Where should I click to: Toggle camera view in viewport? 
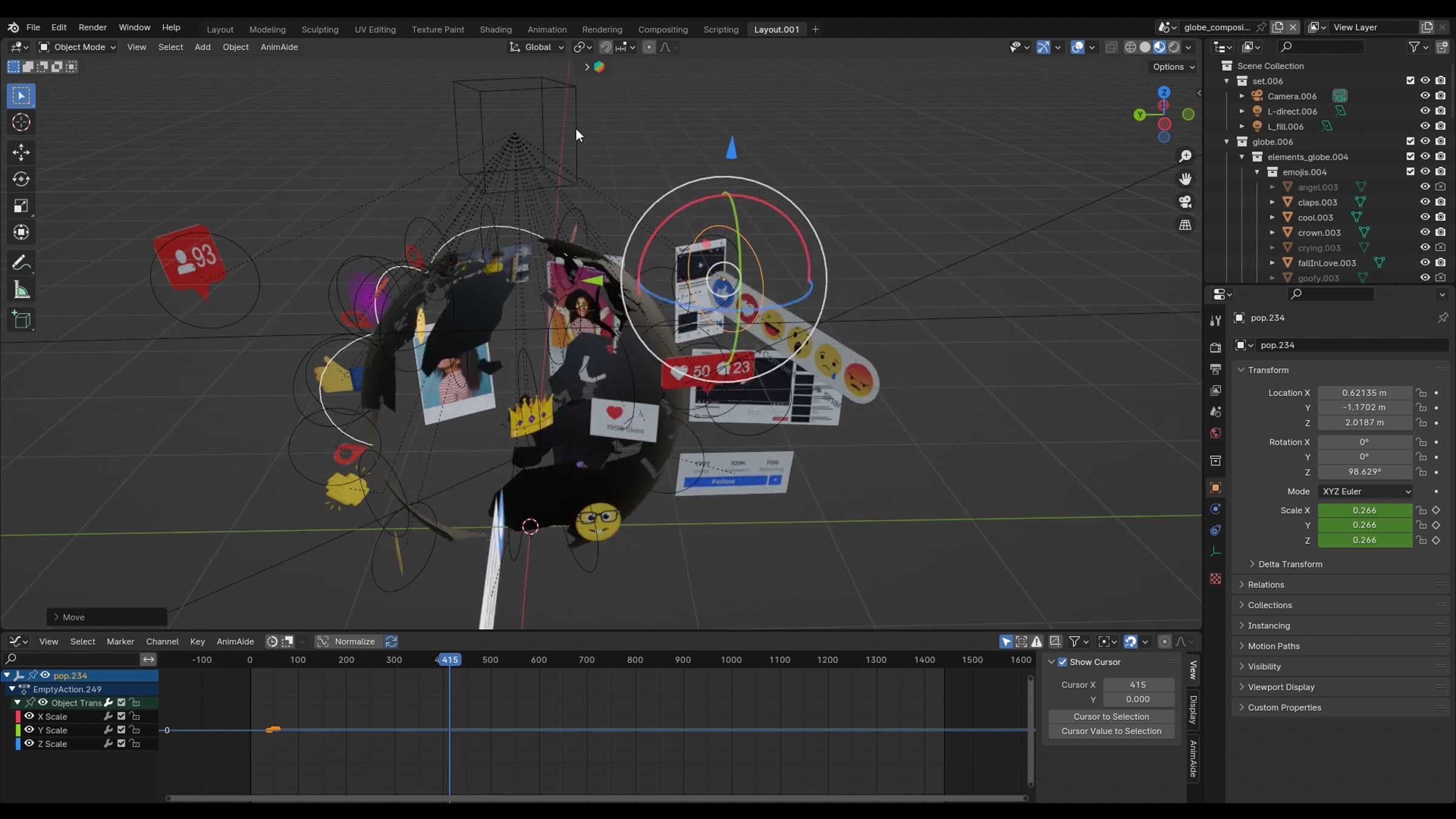click(1185, 202)
